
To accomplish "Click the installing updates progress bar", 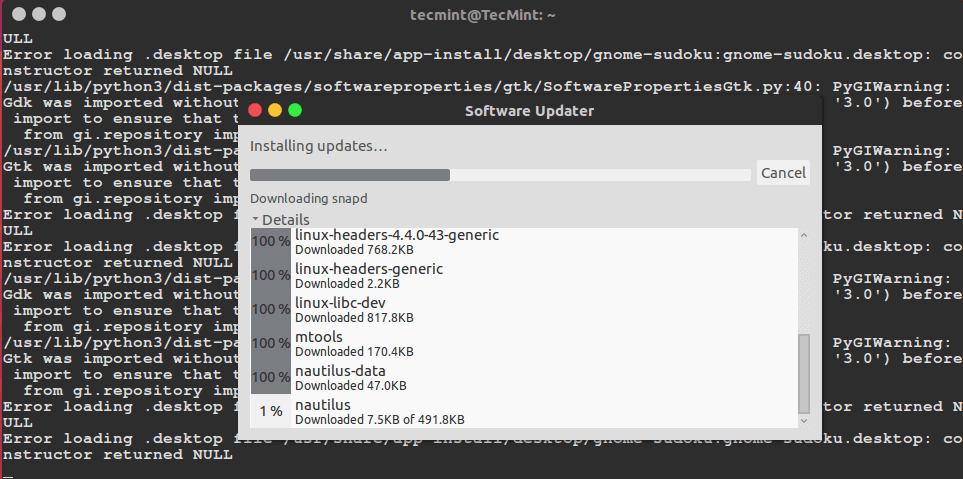I will pyautogui.click(x=500, y=175).
